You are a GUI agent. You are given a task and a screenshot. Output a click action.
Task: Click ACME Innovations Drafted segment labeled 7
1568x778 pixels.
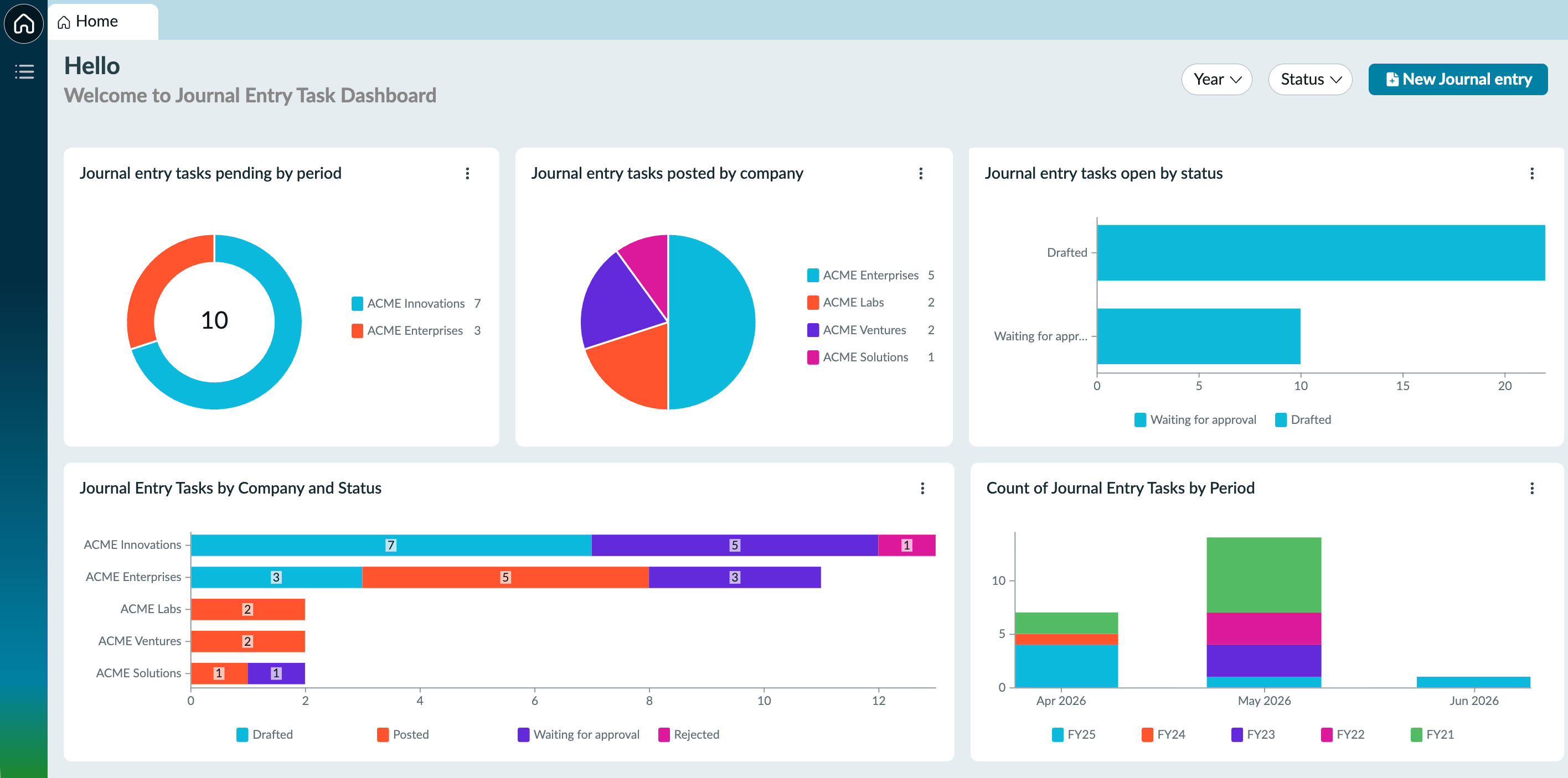click(391, 545)
